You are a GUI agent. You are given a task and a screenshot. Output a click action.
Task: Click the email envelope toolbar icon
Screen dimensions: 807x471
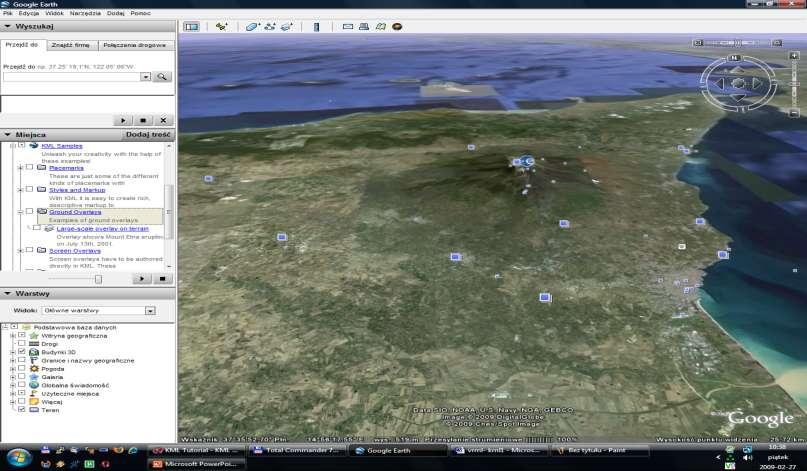(348, 26)
